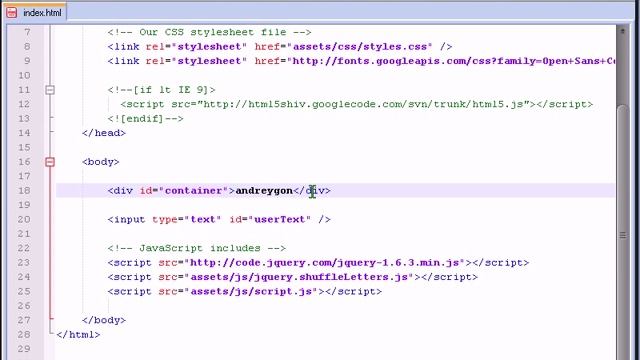Collapse the body fold marker on line 16

pyautogui.click(x=50, y=162)
